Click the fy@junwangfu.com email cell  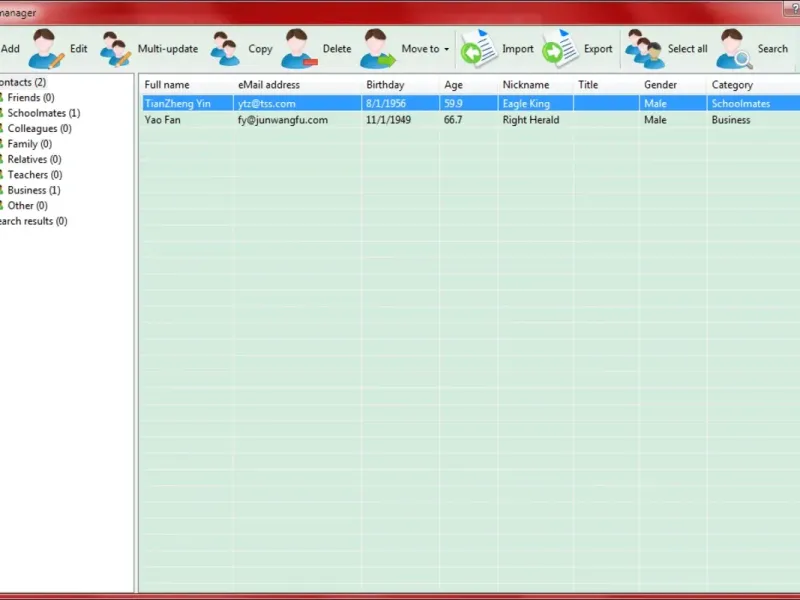[x=283, y=120]
